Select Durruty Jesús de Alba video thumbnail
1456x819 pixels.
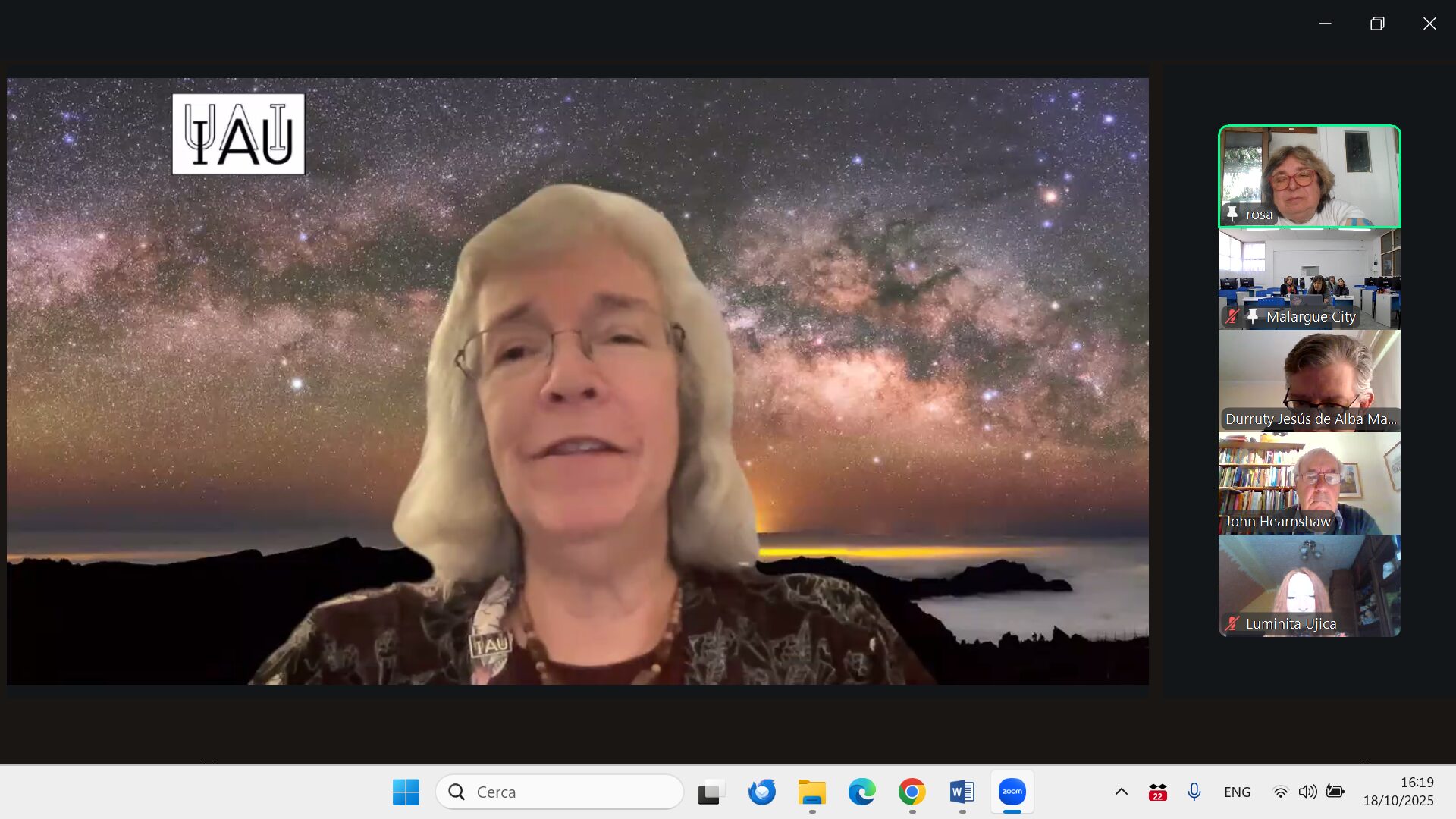[x=1309, y=381]
